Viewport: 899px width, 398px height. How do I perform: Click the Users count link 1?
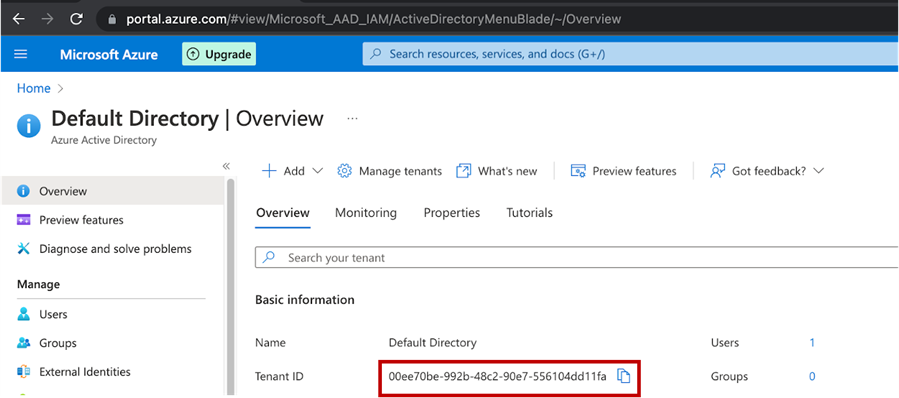click(812, 343)
